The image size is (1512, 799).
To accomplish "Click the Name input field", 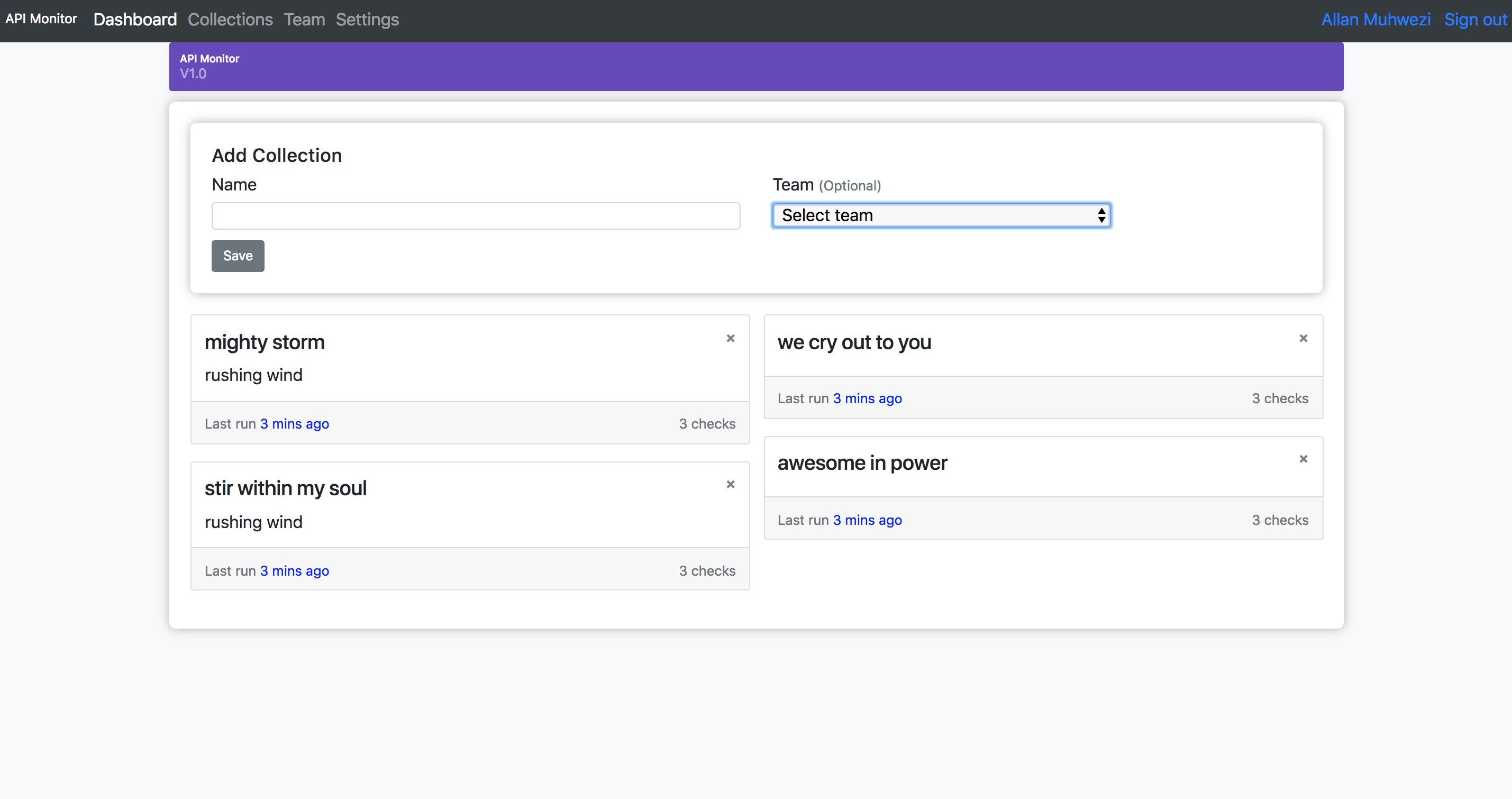I will coord(476,216).
